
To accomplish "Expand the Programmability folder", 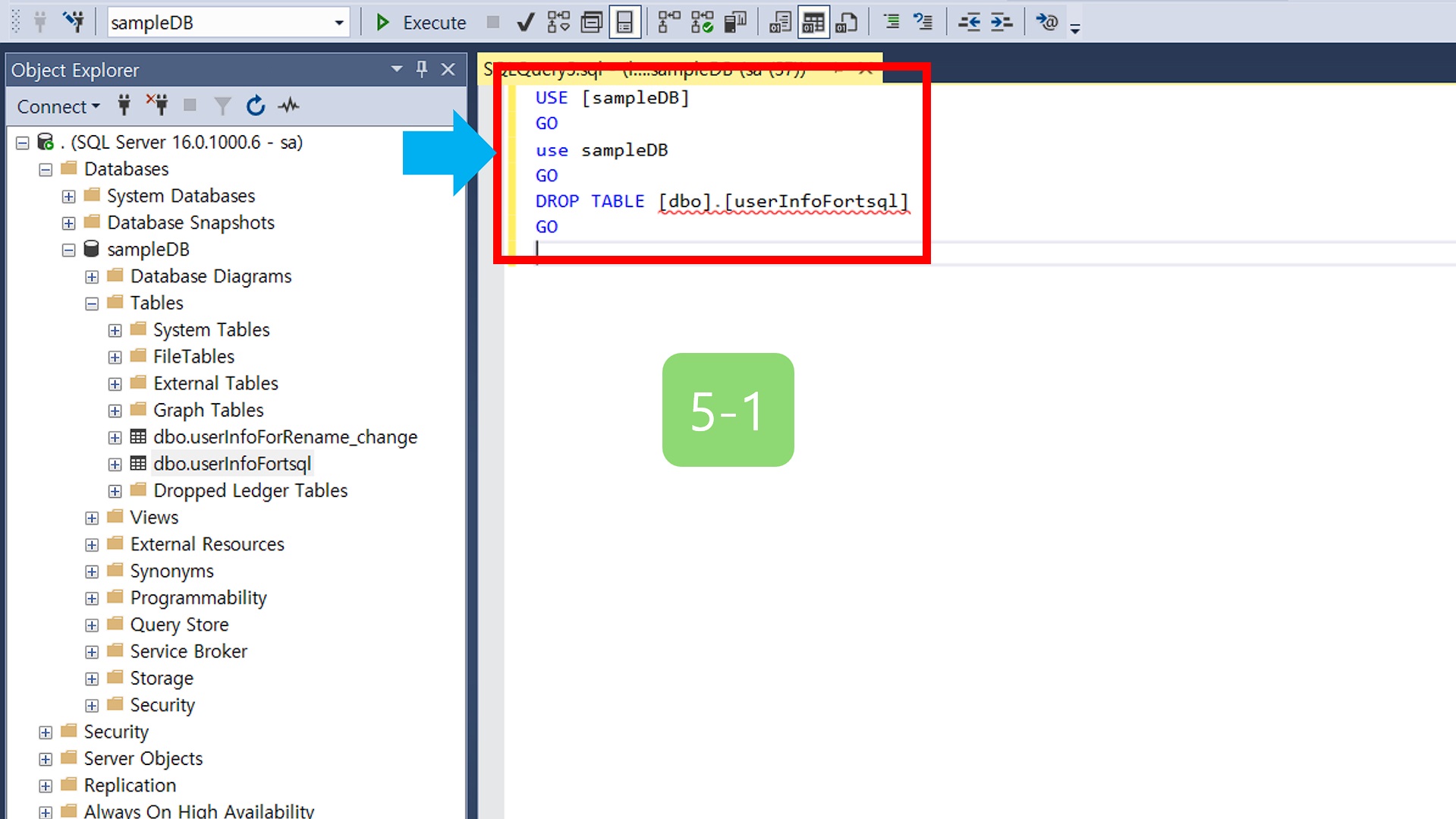I will [92, 599].
